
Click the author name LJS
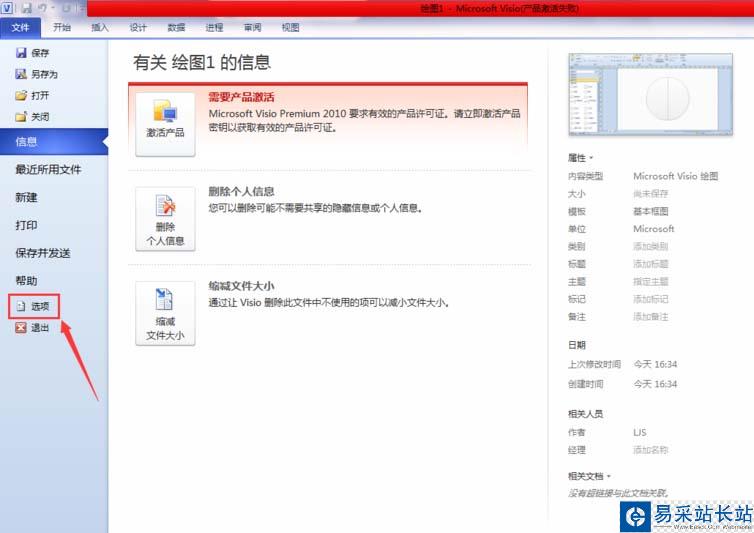point(640,432)
